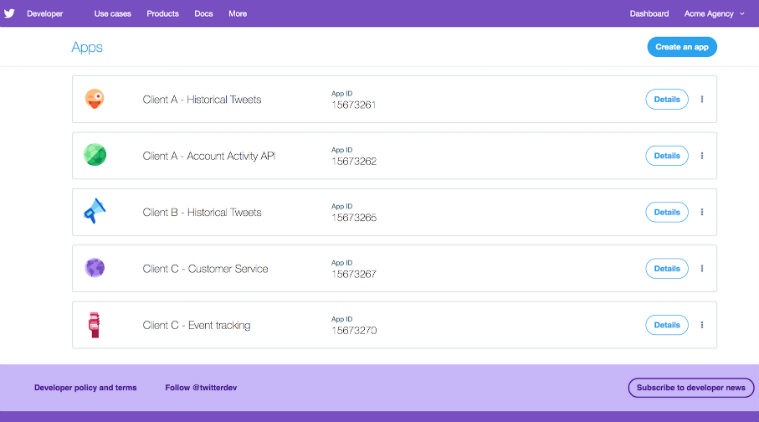Viewport: 759px width, 422px height.
Task: View Details for Client C Customer Service
Action: [x=666, y=268]
